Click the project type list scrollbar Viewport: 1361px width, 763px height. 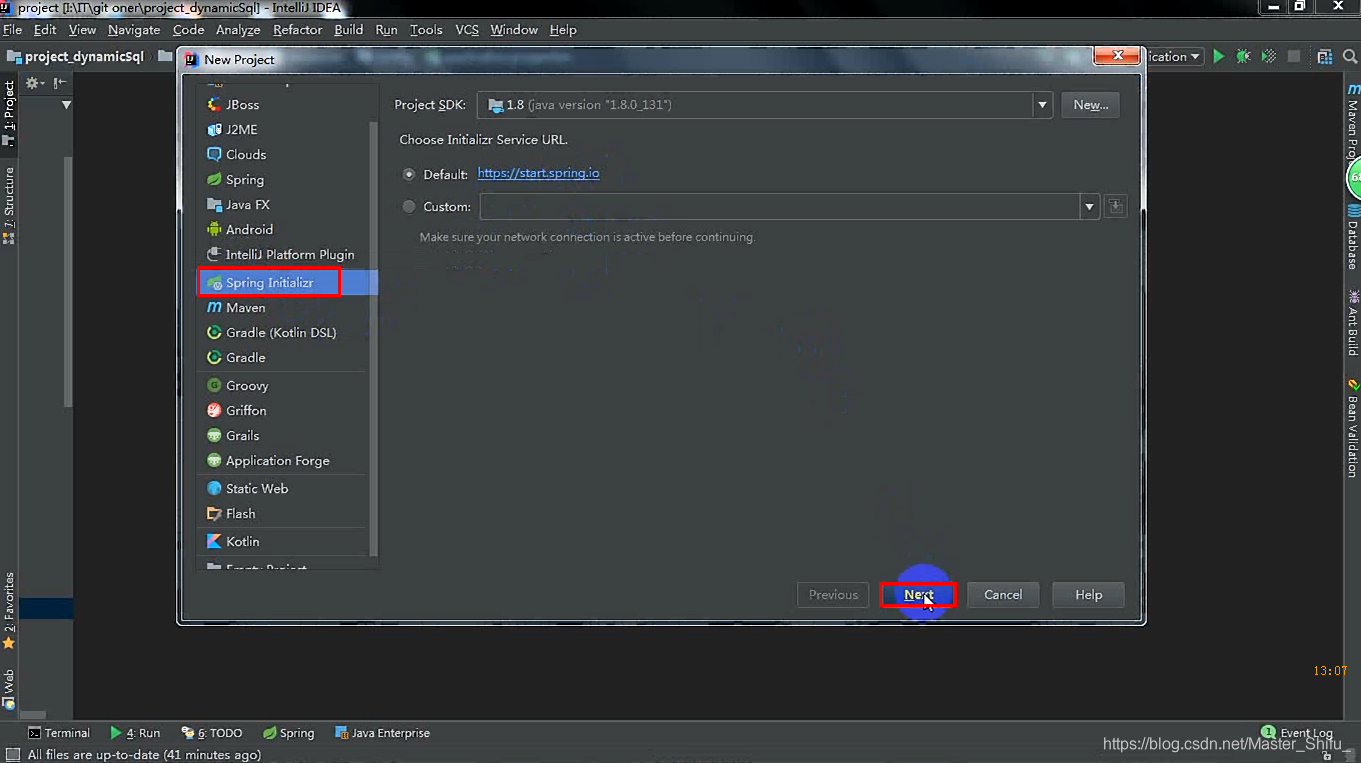(x=374, y=340)
